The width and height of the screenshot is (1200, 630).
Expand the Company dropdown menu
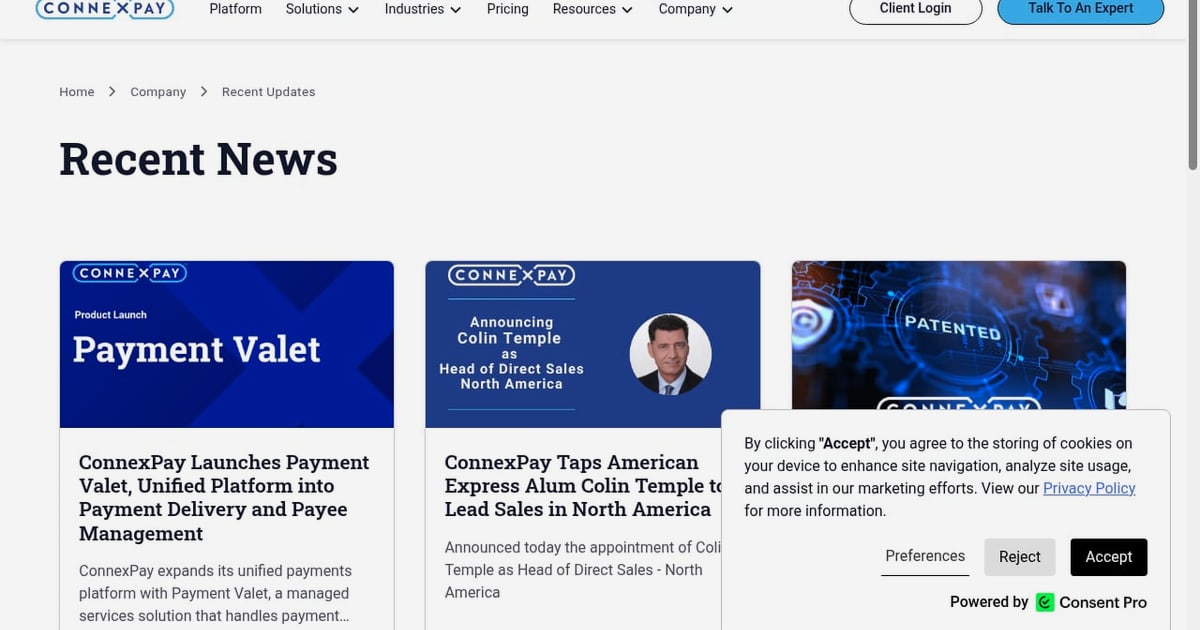pyautogui.click(x=696, y=9)
